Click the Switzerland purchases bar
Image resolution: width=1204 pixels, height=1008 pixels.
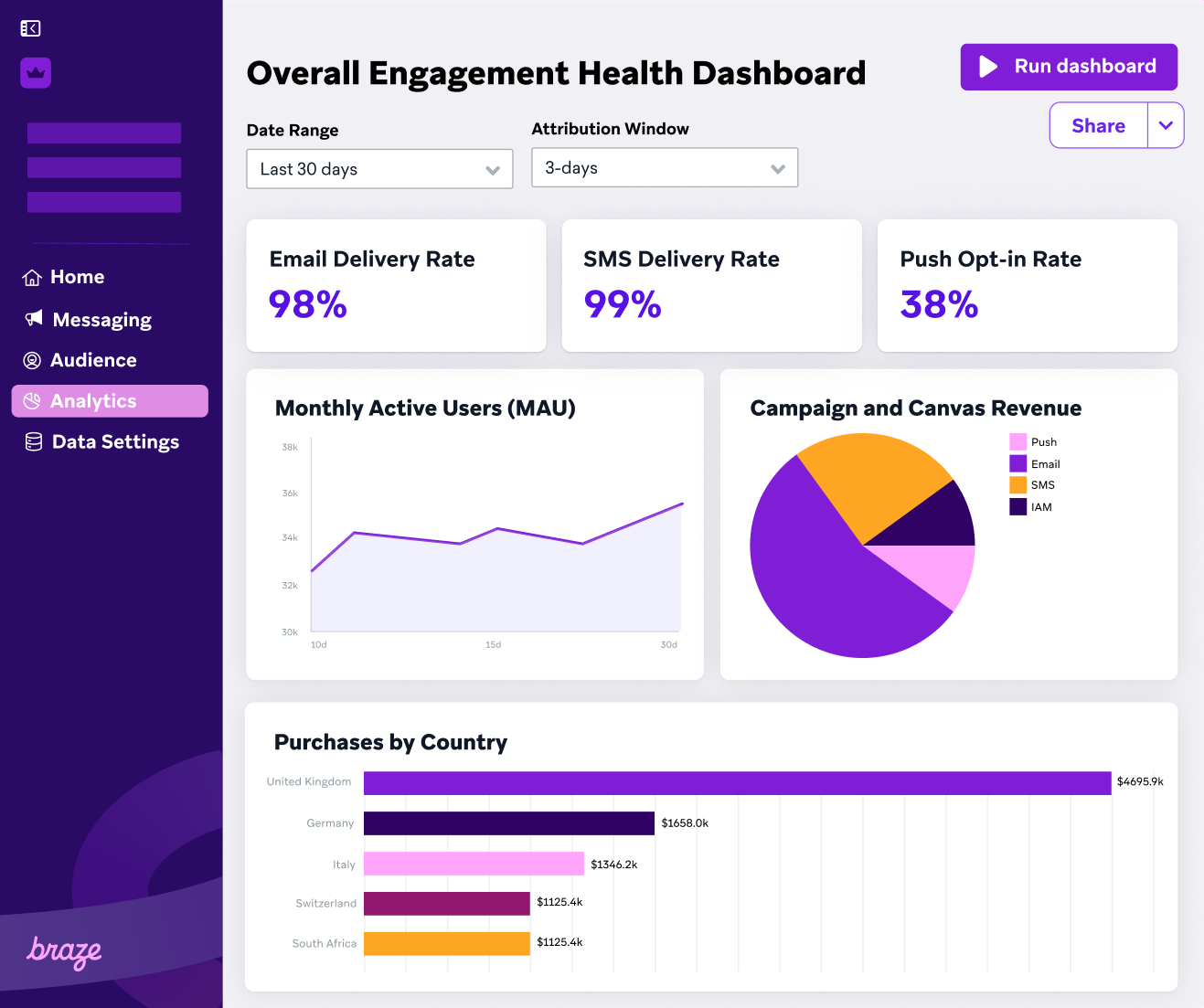click(447, 904)
